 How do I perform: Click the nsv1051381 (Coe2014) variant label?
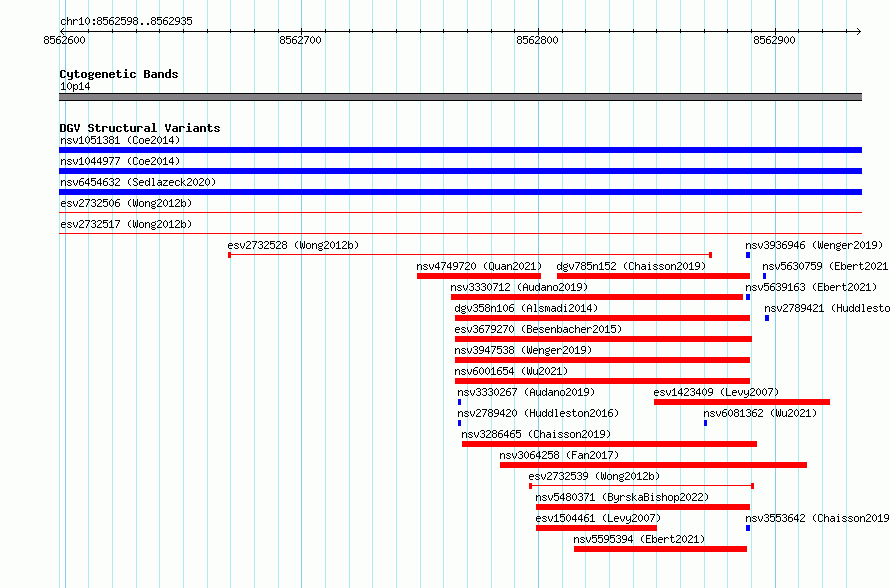point(120,140)
